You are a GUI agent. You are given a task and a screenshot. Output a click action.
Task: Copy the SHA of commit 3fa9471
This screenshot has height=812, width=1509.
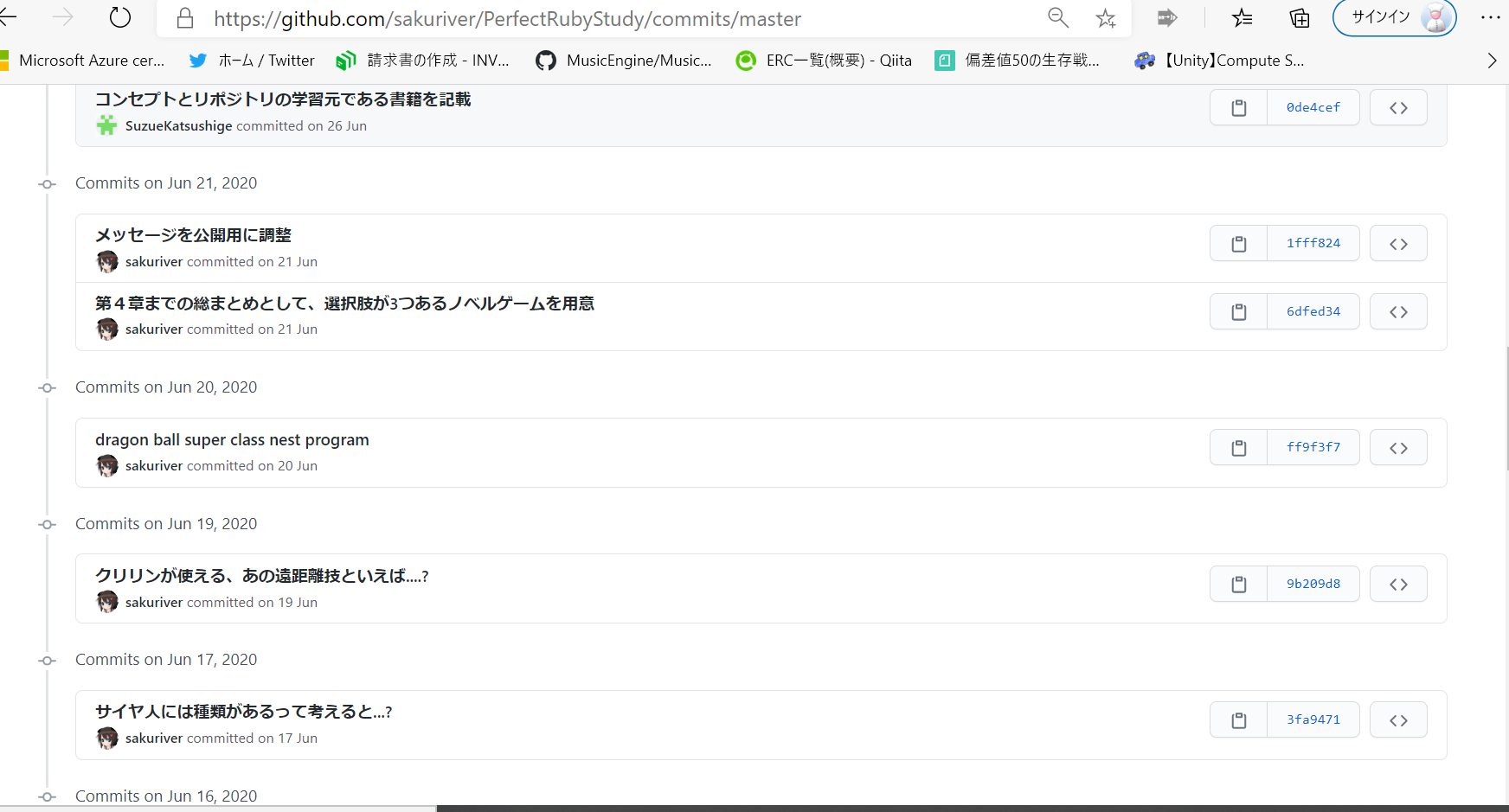[1237, 719]
